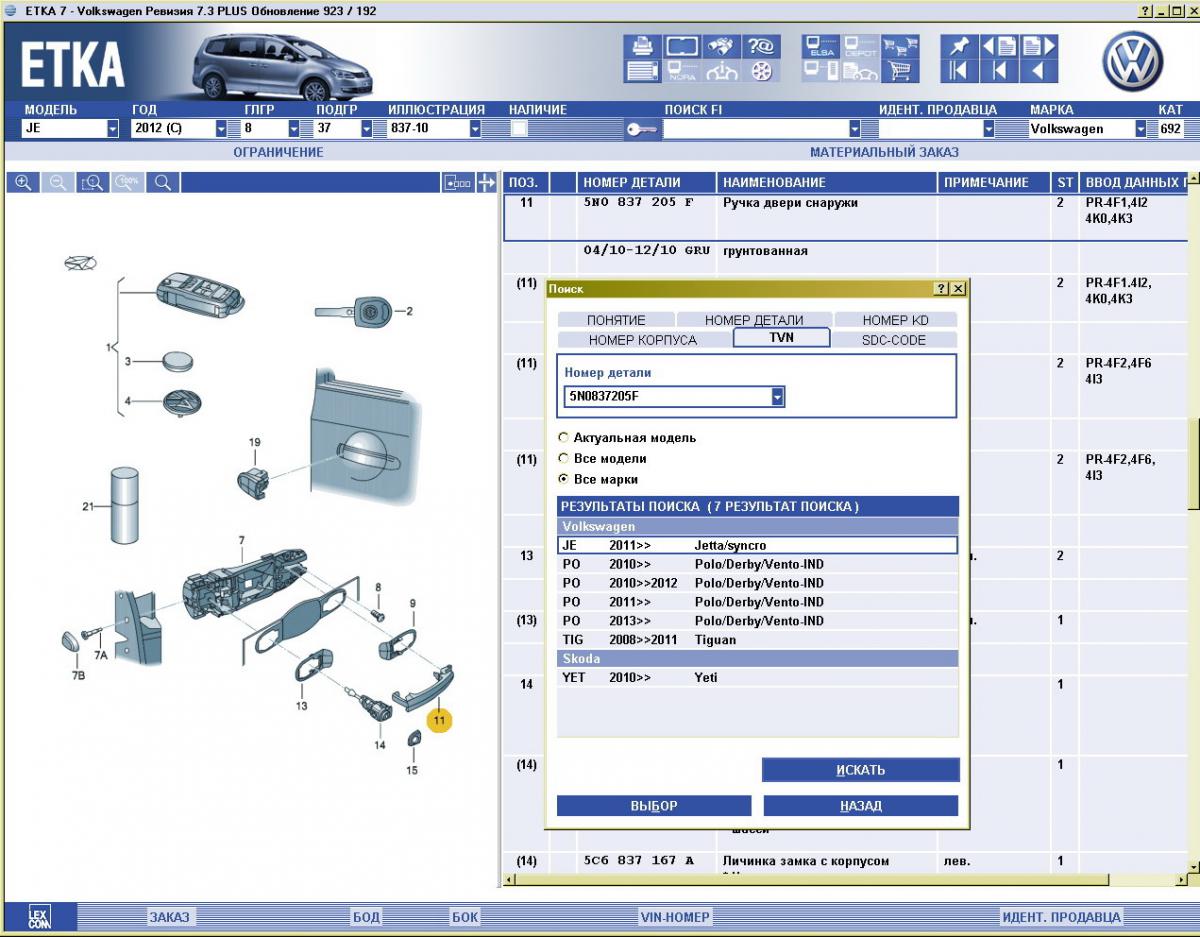Click the 'НАЗАД' back button
Screen dimensions: 1200x937
pyautogui.click(x=860, y=806)
